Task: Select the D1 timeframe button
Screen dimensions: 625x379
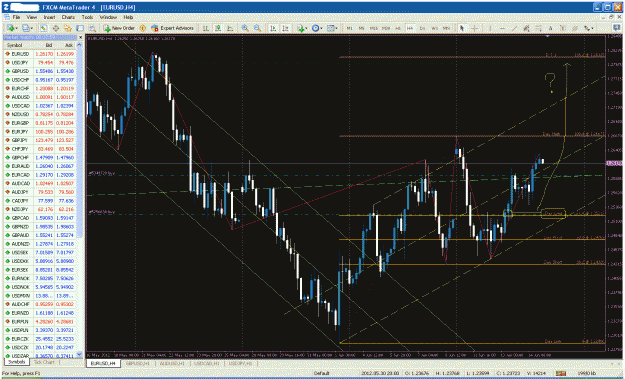Action: coord(423,28)
